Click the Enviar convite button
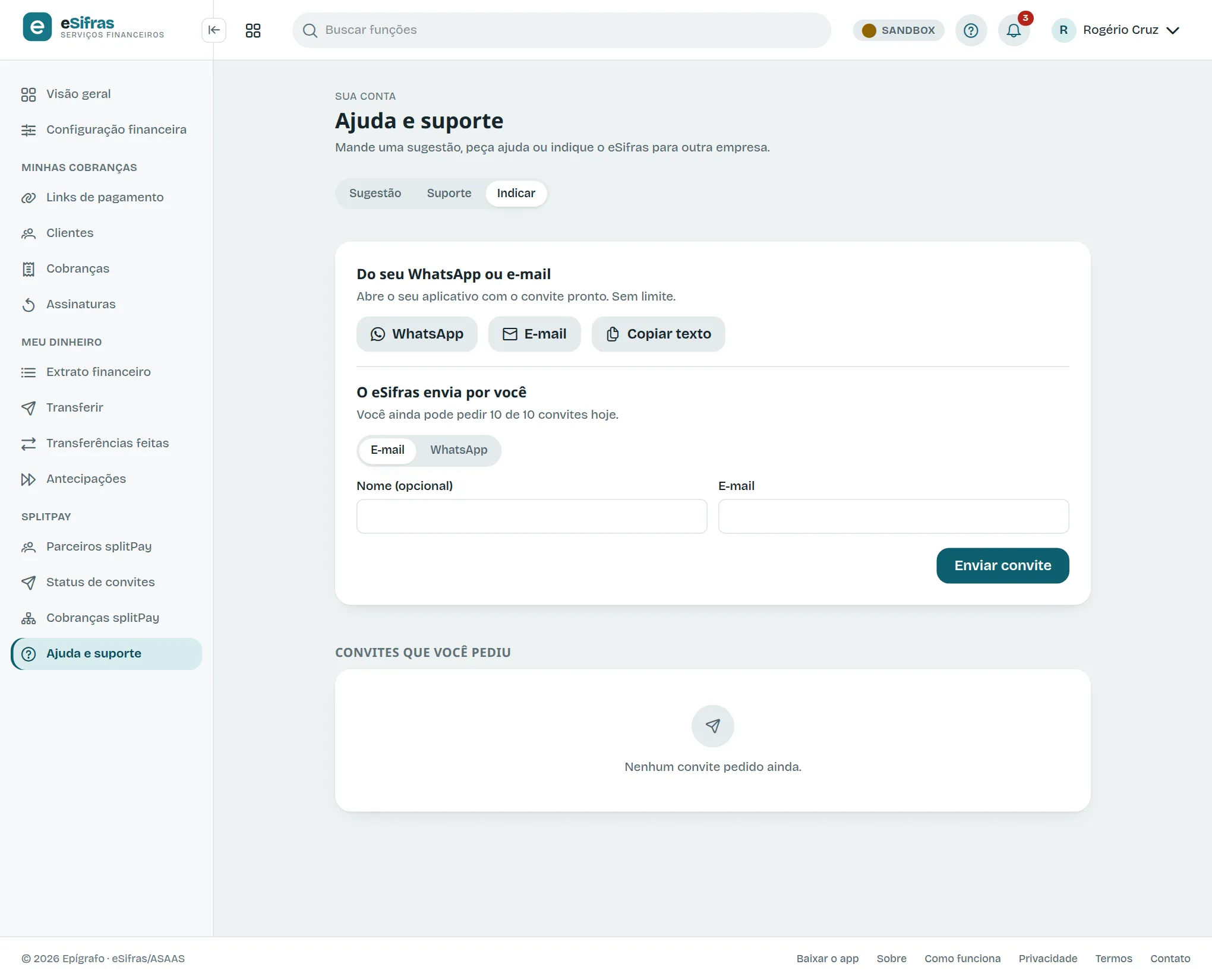The height and width of the screenshot is (980, 1212). pos(1003,566)
